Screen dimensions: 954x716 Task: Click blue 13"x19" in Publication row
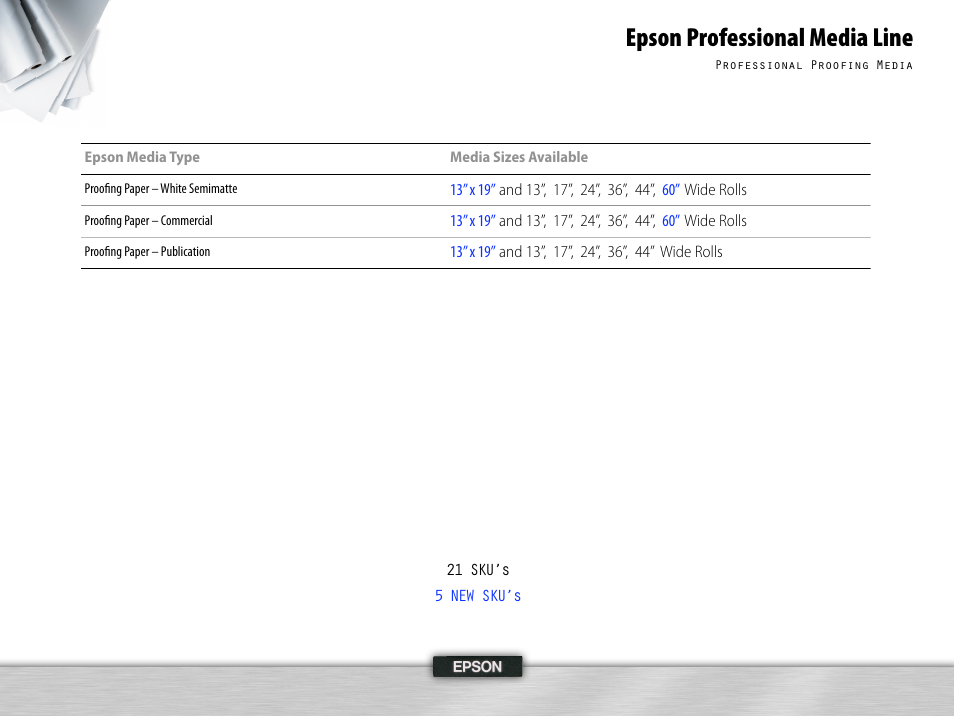(473, 252)
